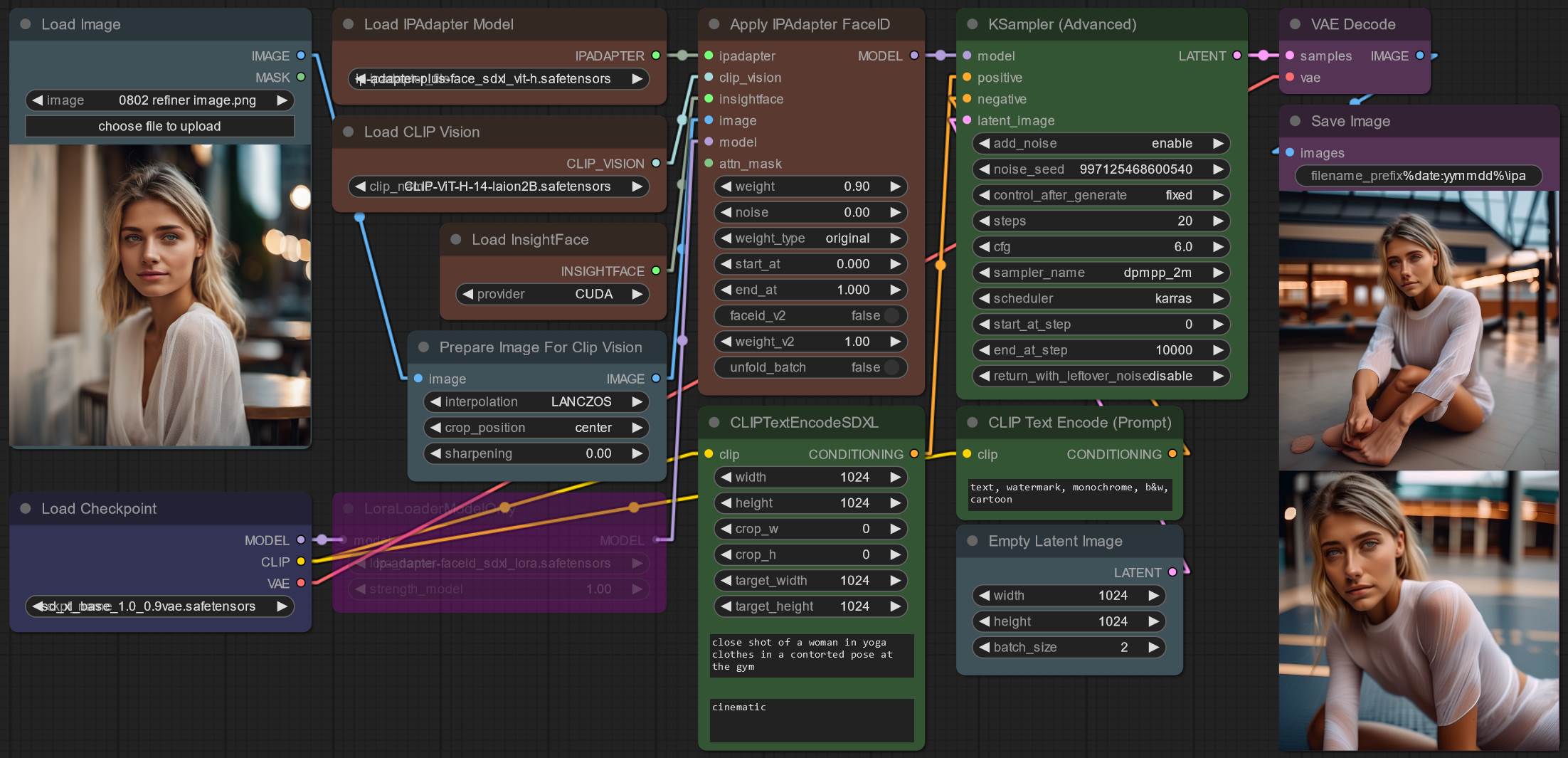The height and width of the screenshot is (758, 1568).
Task: Collapse the Load Checkpoint node dot
Action: (26, 508)
